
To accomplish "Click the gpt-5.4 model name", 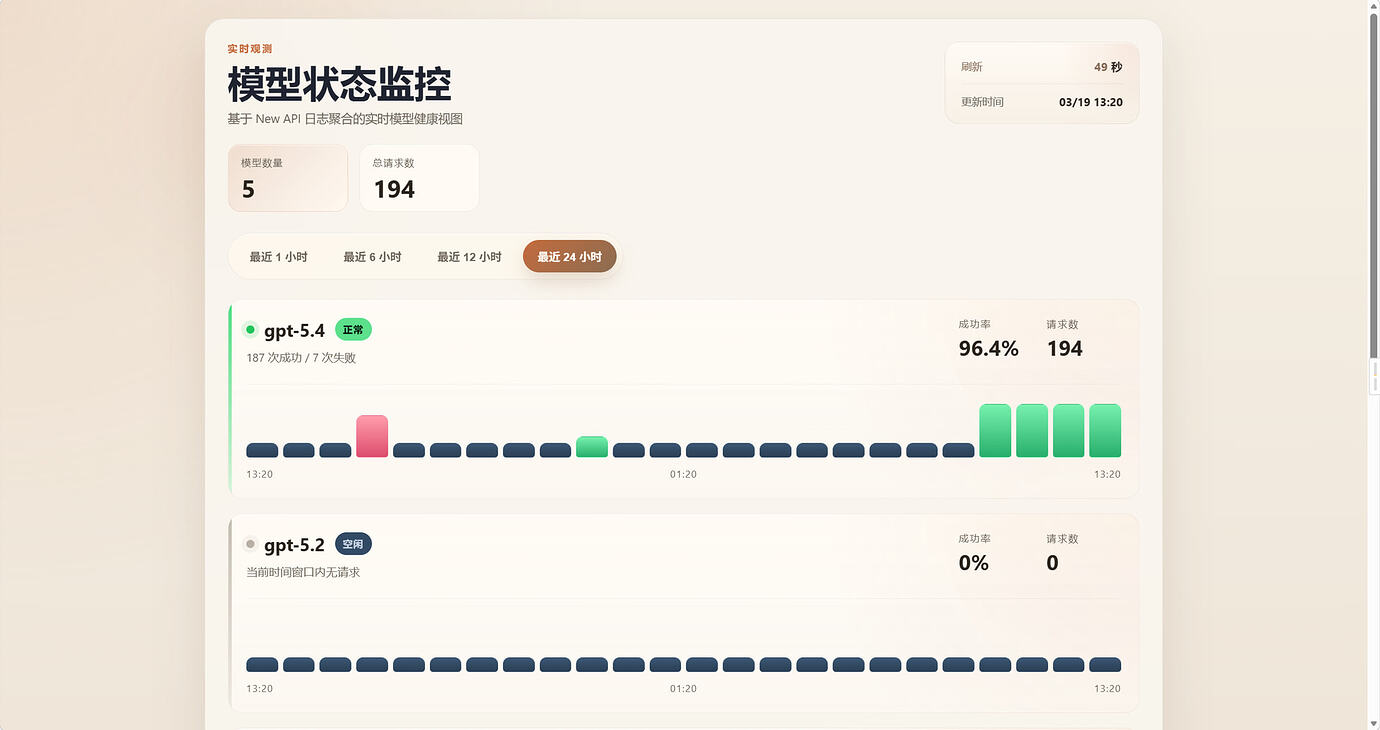I will click(x=294, y=331).
